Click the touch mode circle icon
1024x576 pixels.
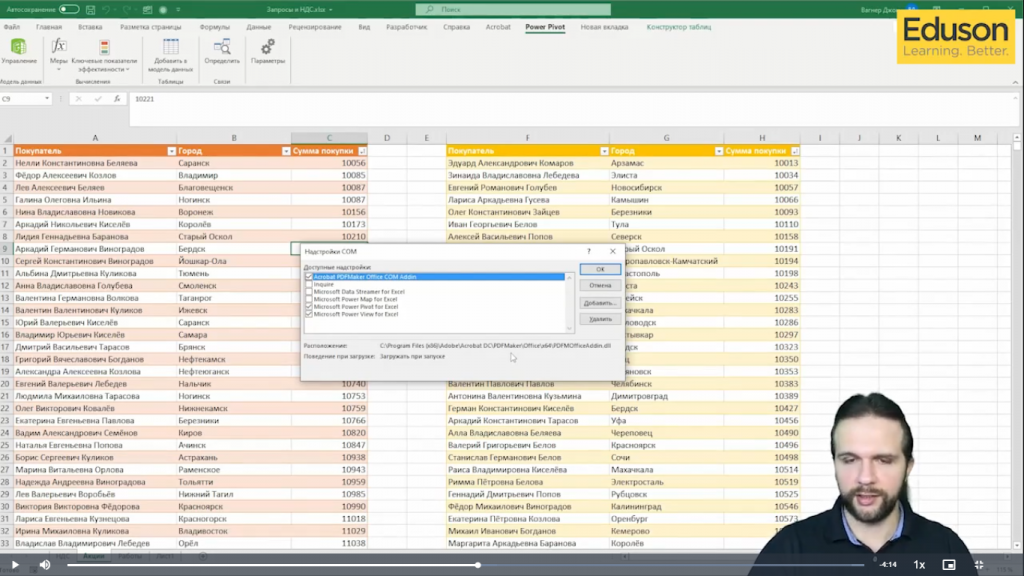pos(163,10)
